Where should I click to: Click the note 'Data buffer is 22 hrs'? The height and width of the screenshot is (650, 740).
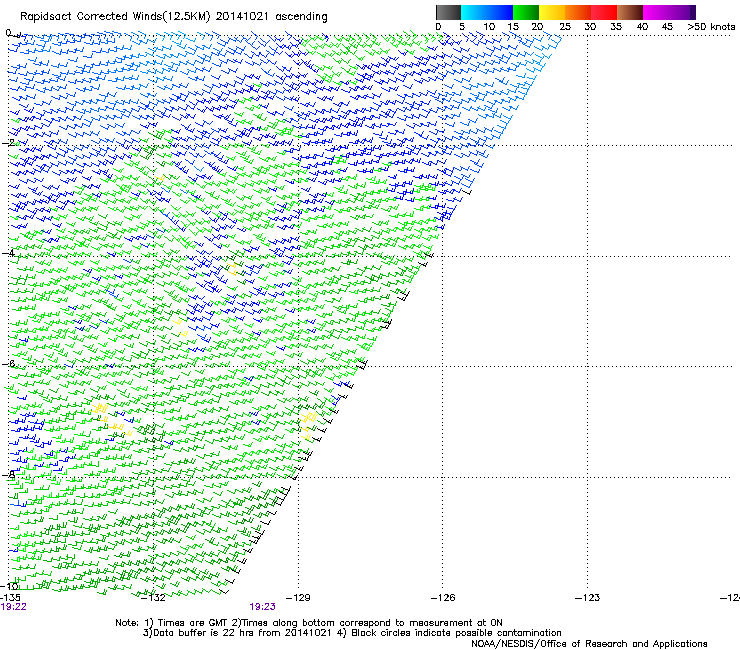tap(204, 633)
